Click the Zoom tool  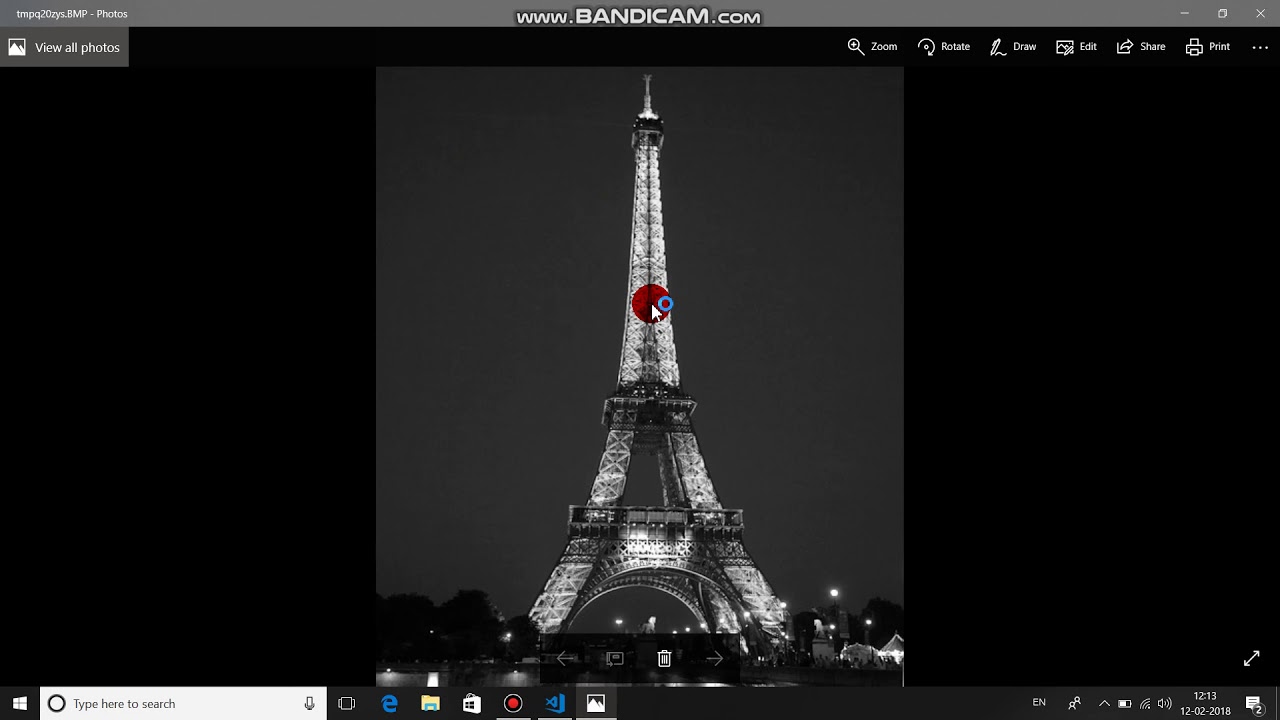tap(872, 47)
